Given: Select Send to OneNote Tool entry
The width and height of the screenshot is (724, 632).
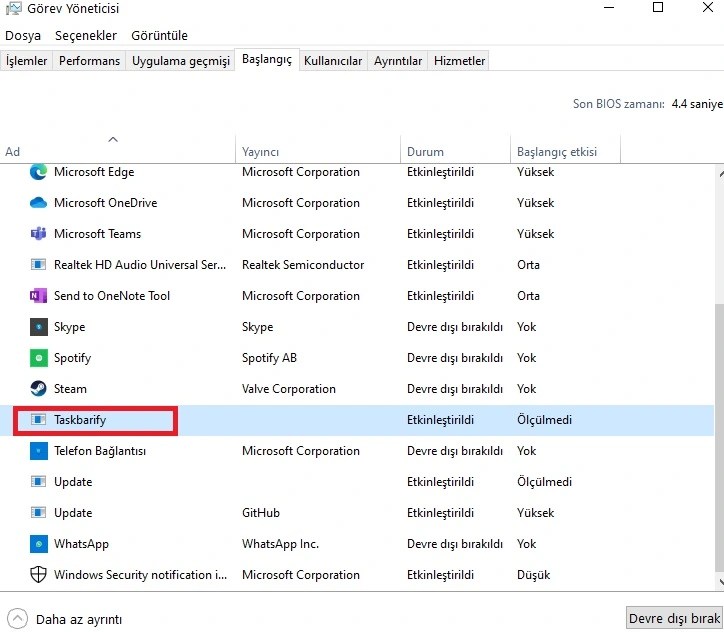Looking at the screenshot, I should coord(112,296).
